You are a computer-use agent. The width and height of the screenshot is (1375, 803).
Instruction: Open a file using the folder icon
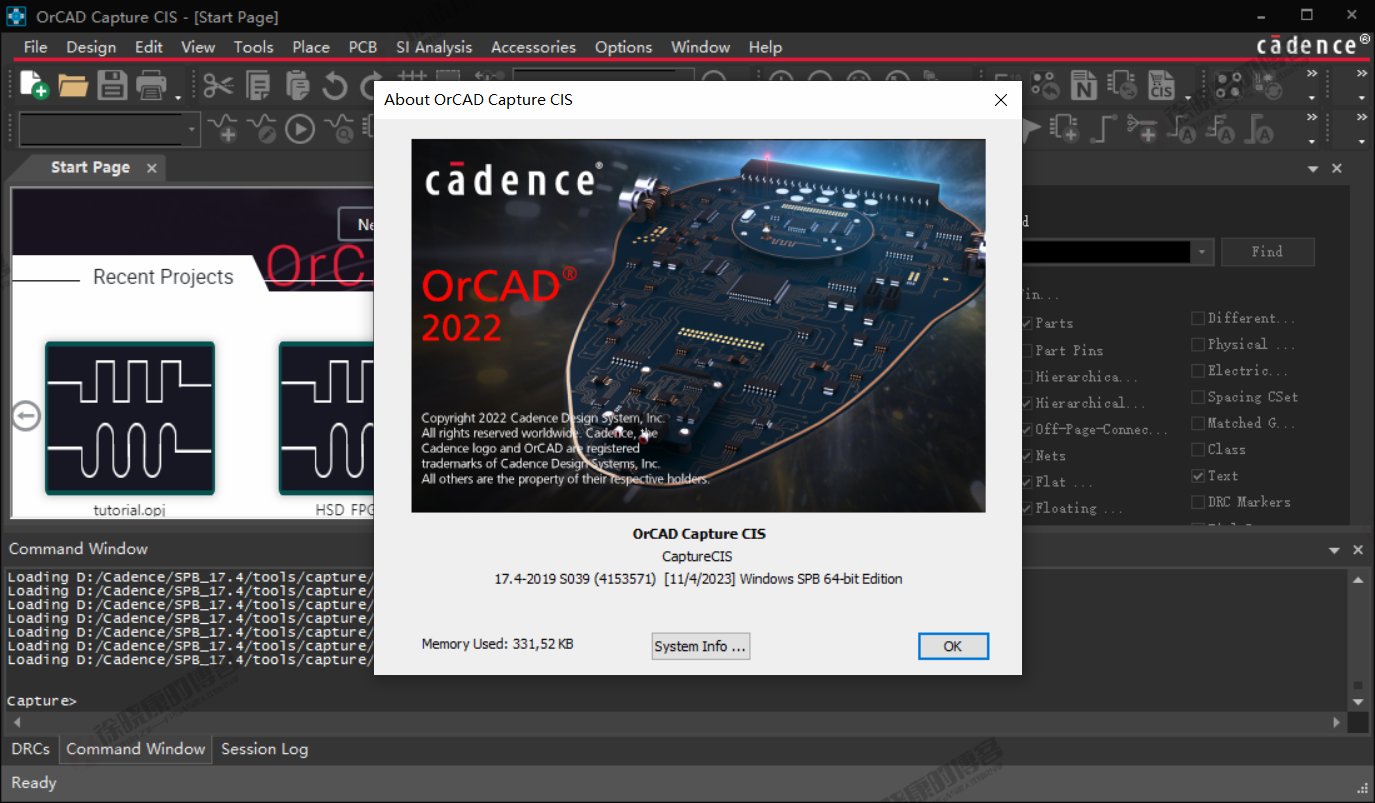pos(73,85)
